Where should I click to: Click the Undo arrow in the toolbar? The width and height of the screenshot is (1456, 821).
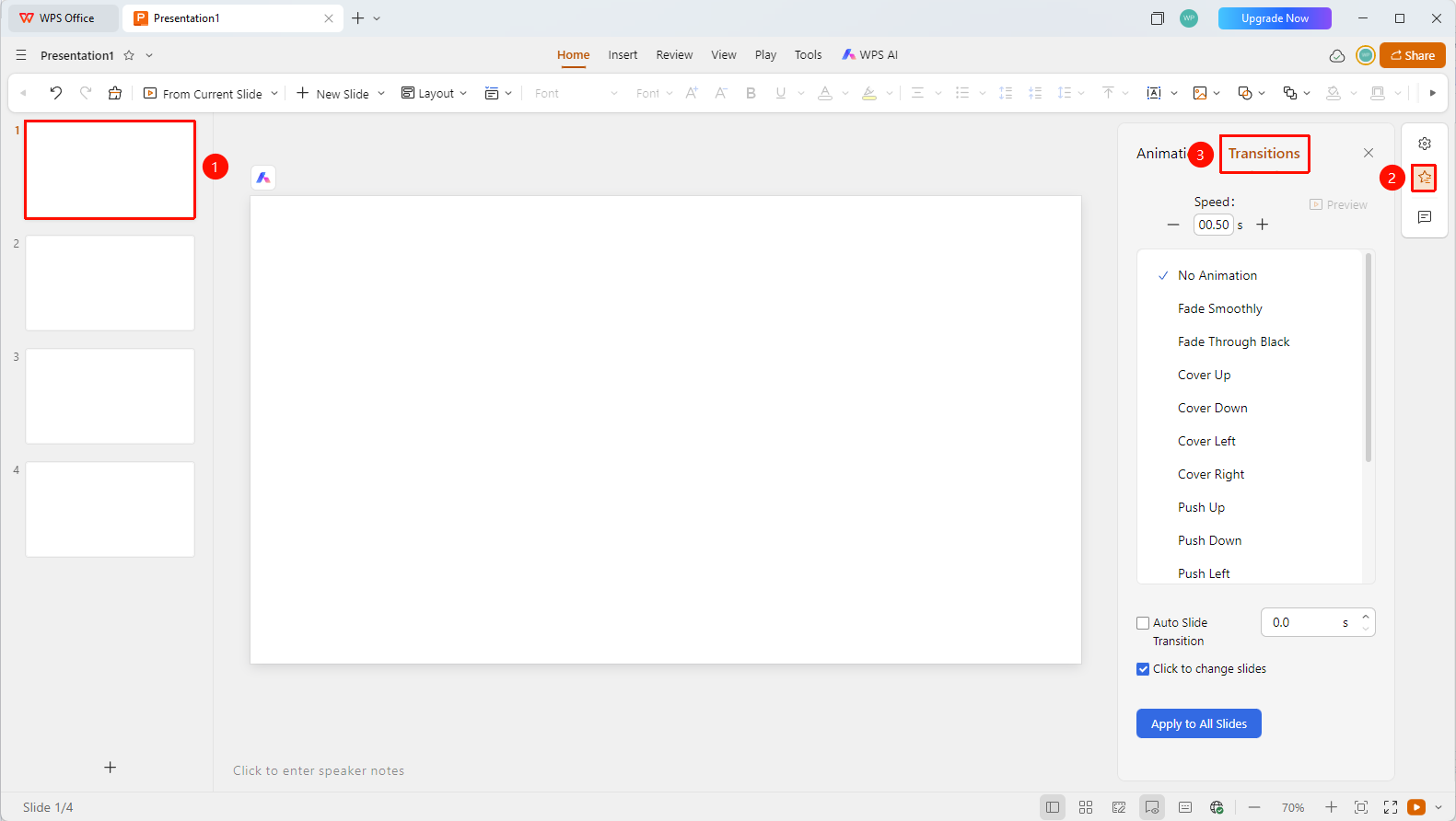click(55, 93)
